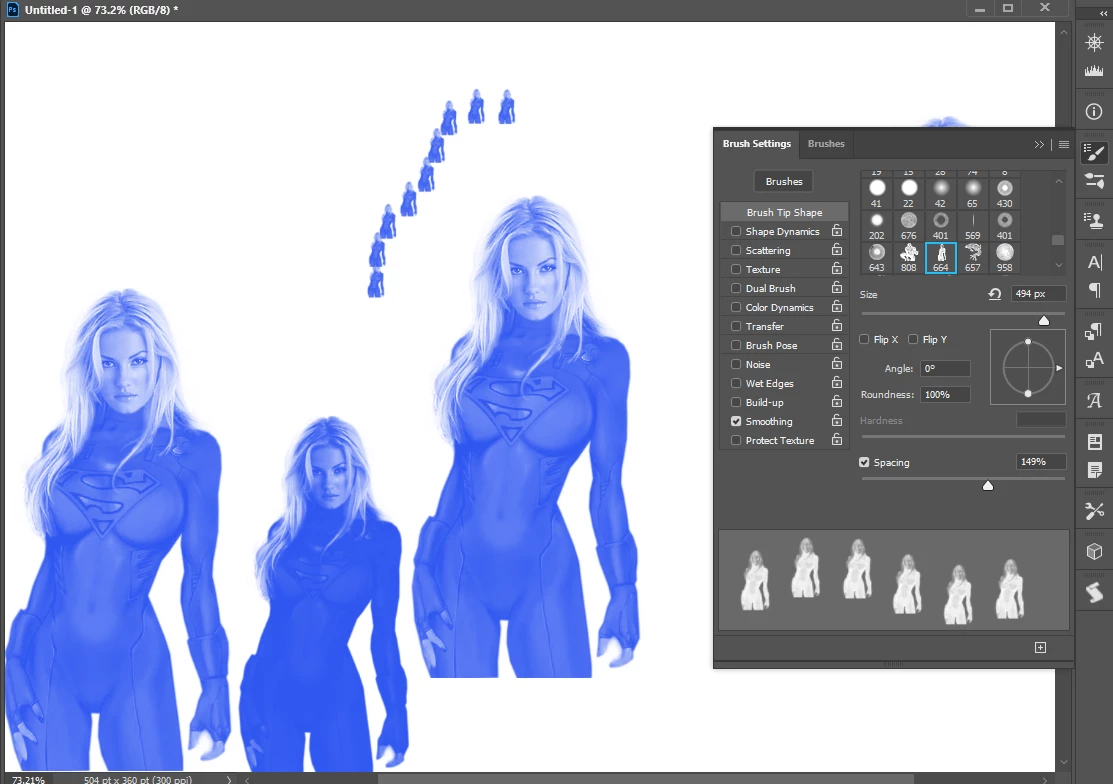Open the Glyphs panel italic A icon
The image size is (1113, 784).
(1094, 401)
